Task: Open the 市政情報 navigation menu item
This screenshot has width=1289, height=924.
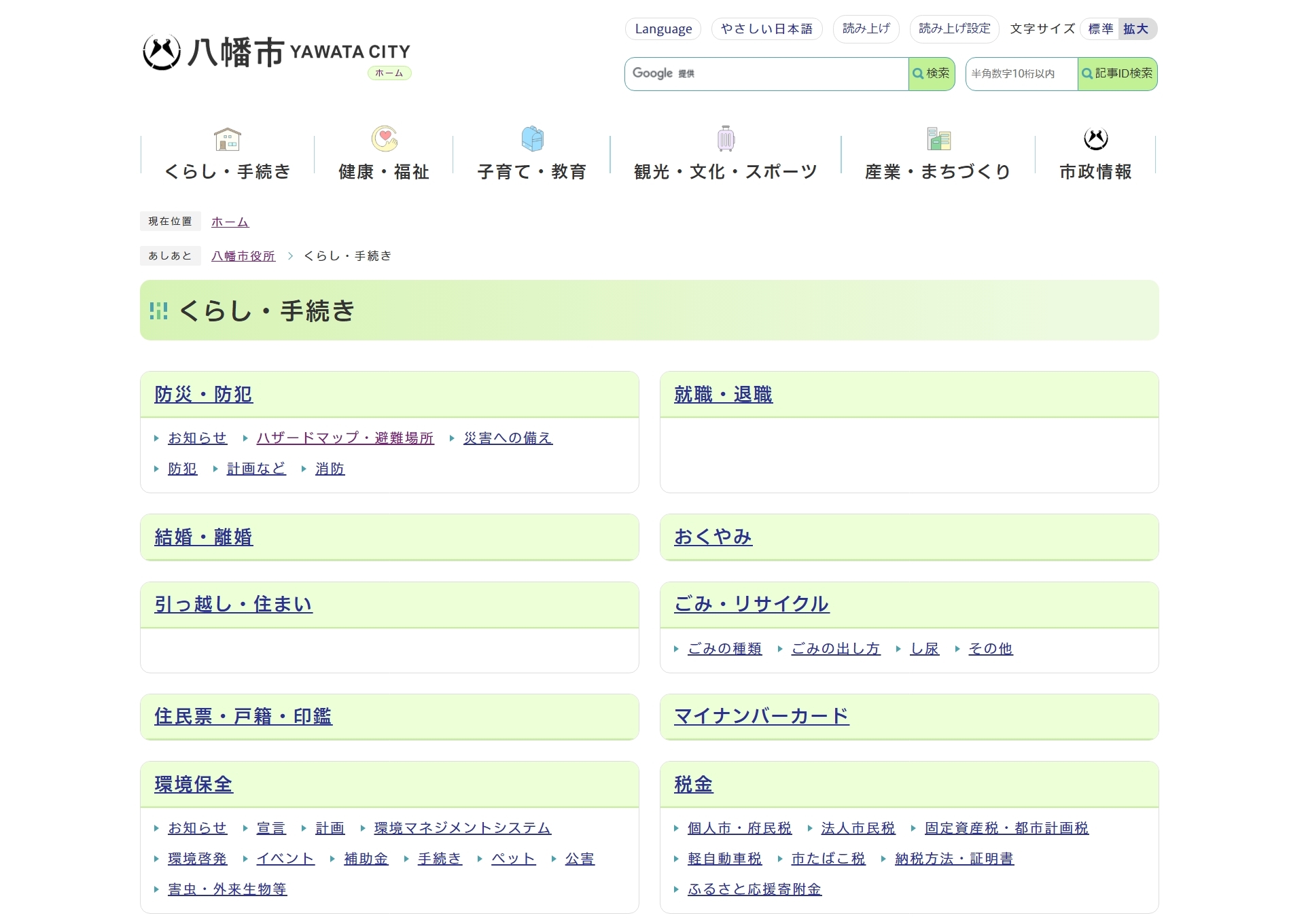Action: coord(1095,172)
